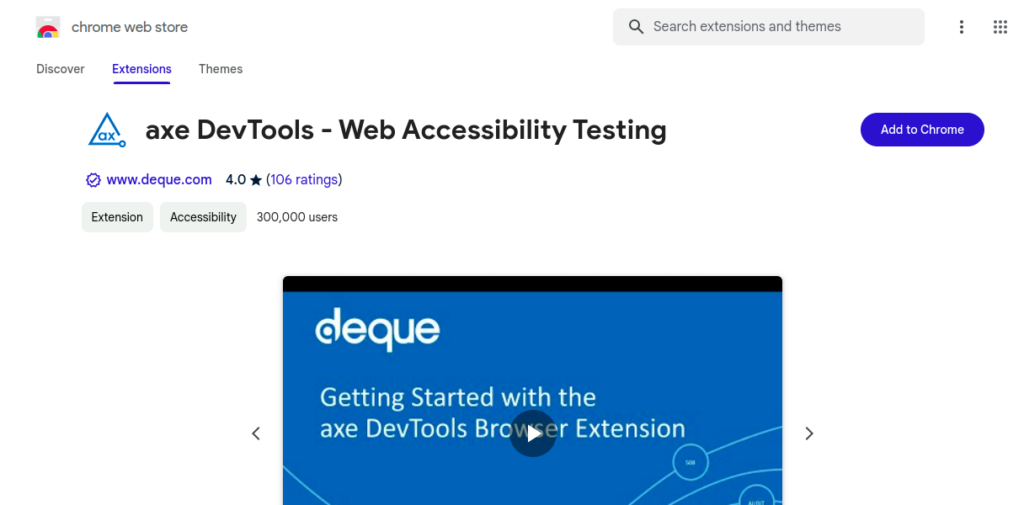Click the rating star icon
Image resolution: width=1024 pixels, height=505 pixels.
pos(256,180)
